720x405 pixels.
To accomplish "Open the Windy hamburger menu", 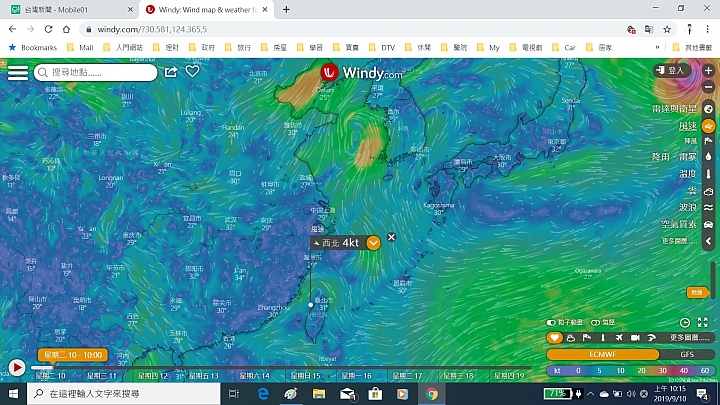I will click(x=17, y=73).
